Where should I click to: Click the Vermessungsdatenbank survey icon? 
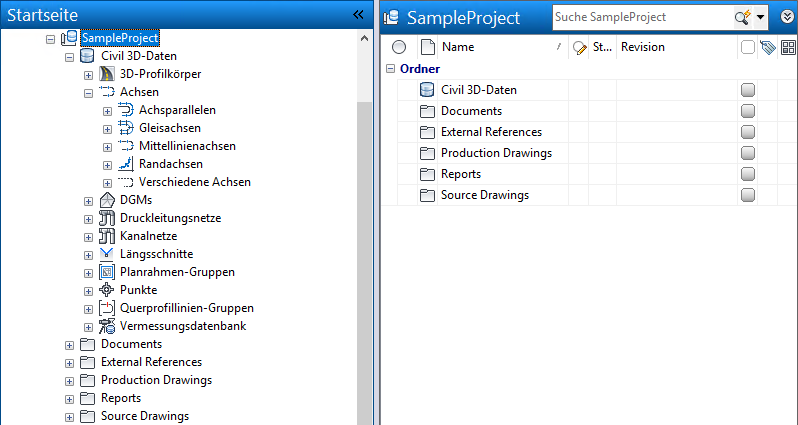point(109,326)
